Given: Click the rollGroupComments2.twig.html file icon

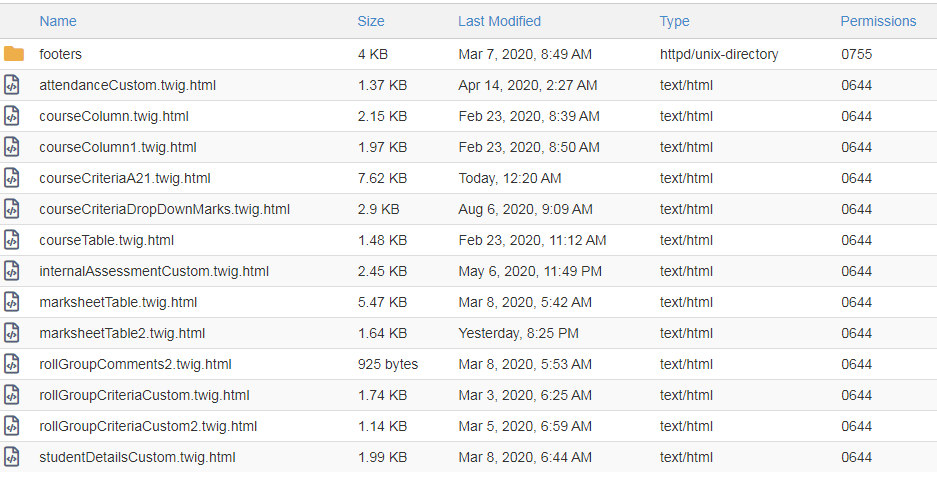Looking at the screenshot, I should pyautogui.click(x=12, y=364).
